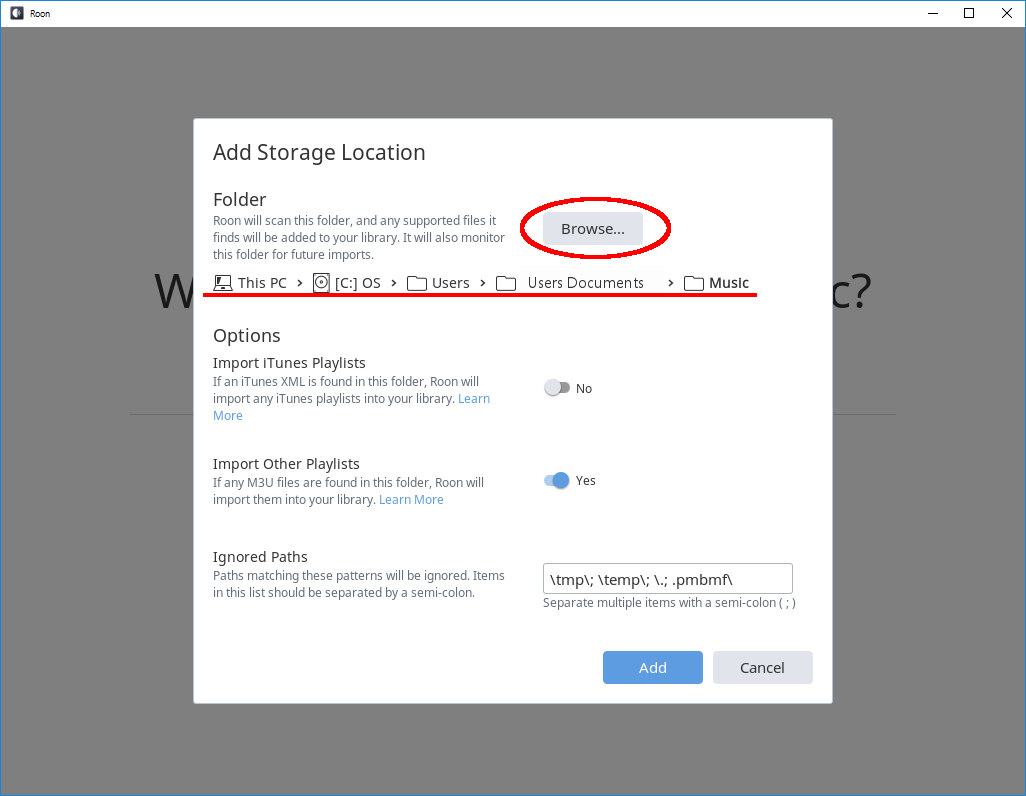Expand chevron after Users folder
Screen dimensions: 1026x796
coord(483,283)
